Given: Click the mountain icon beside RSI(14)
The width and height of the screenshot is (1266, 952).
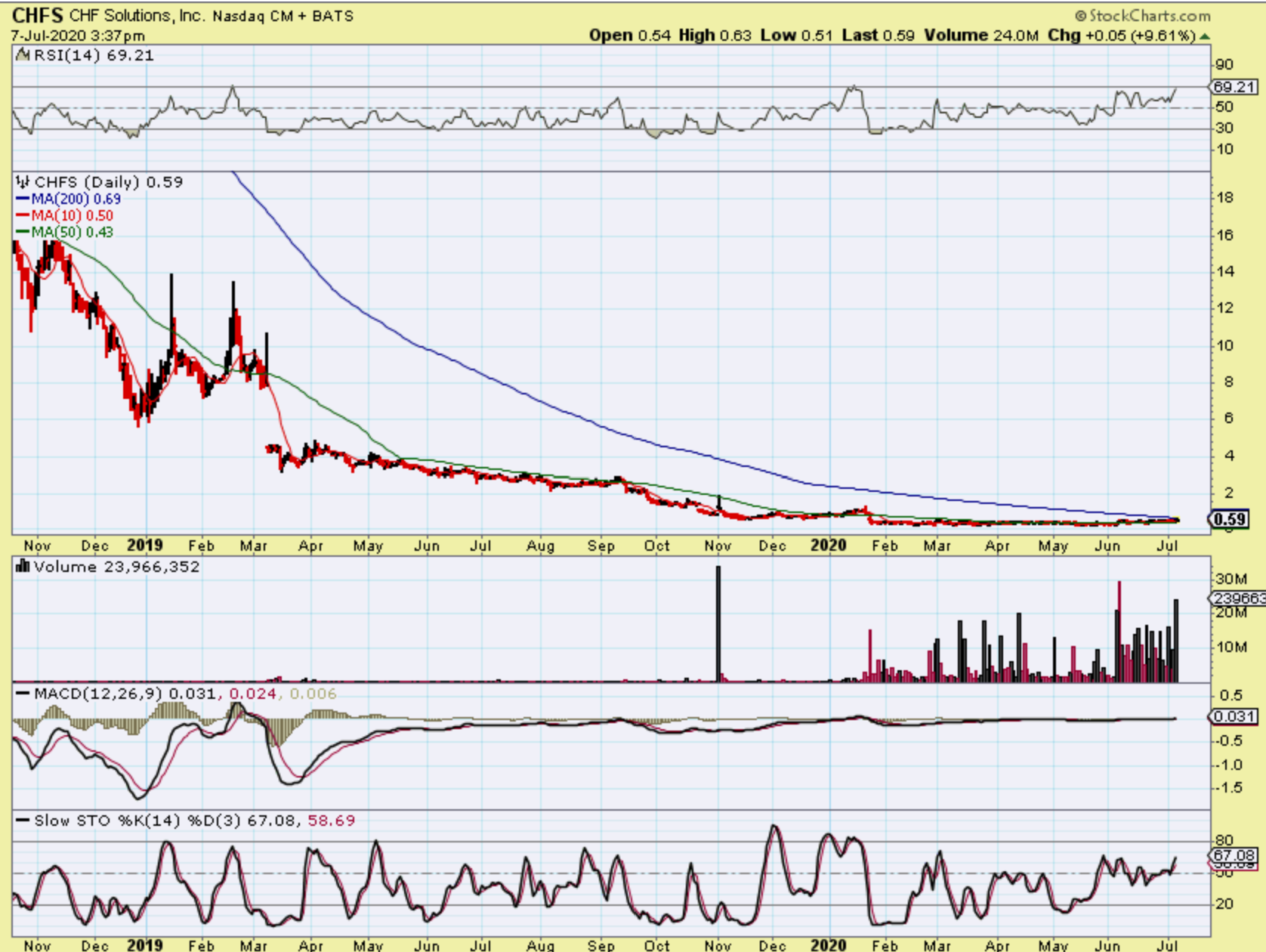Looking at the screenshot, I should pos(23,55).
